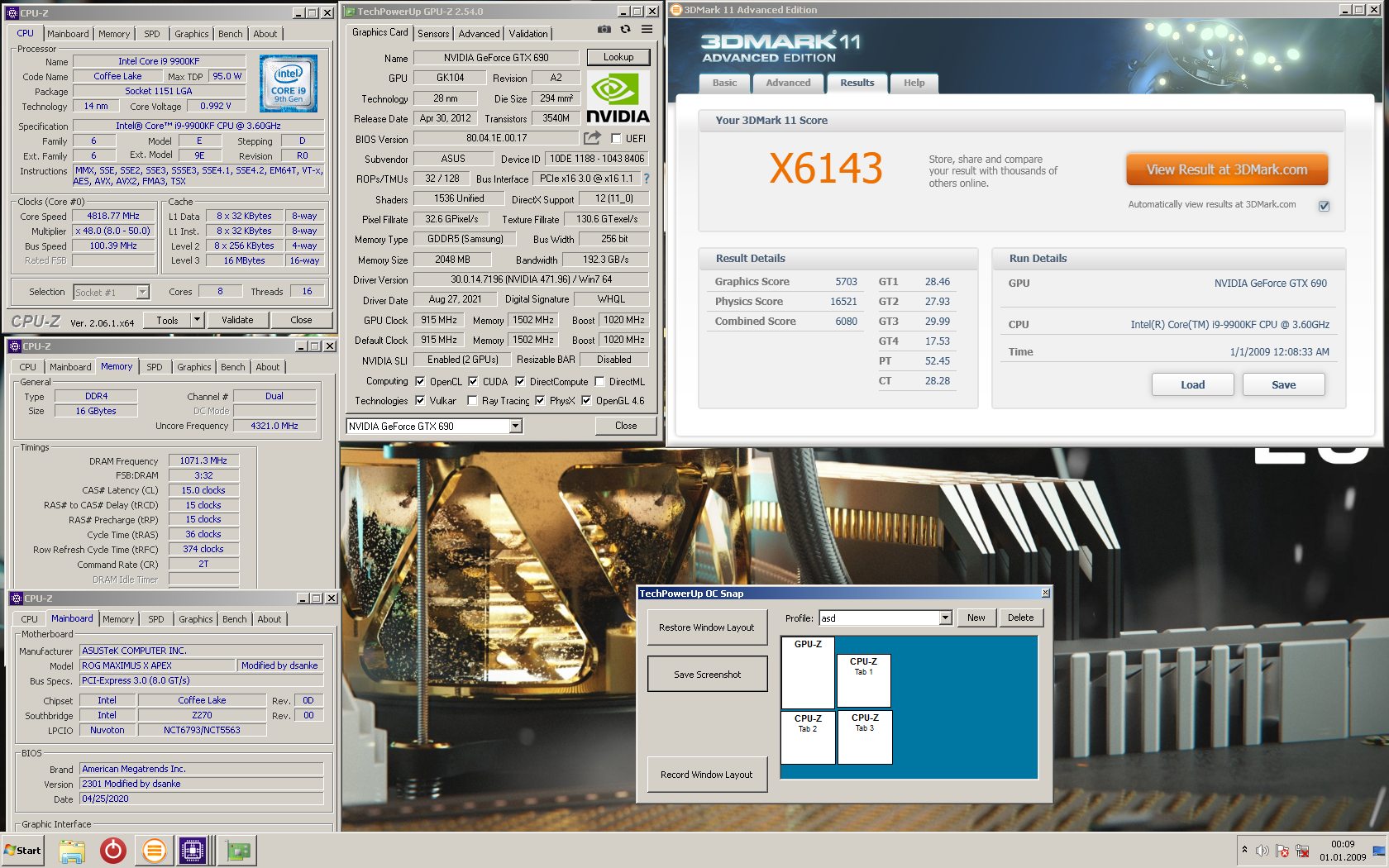This screenshot has height=868, width=1389.
Task: Click the 3DMark 11 title bar icon
Action: (x=676, y=10)
